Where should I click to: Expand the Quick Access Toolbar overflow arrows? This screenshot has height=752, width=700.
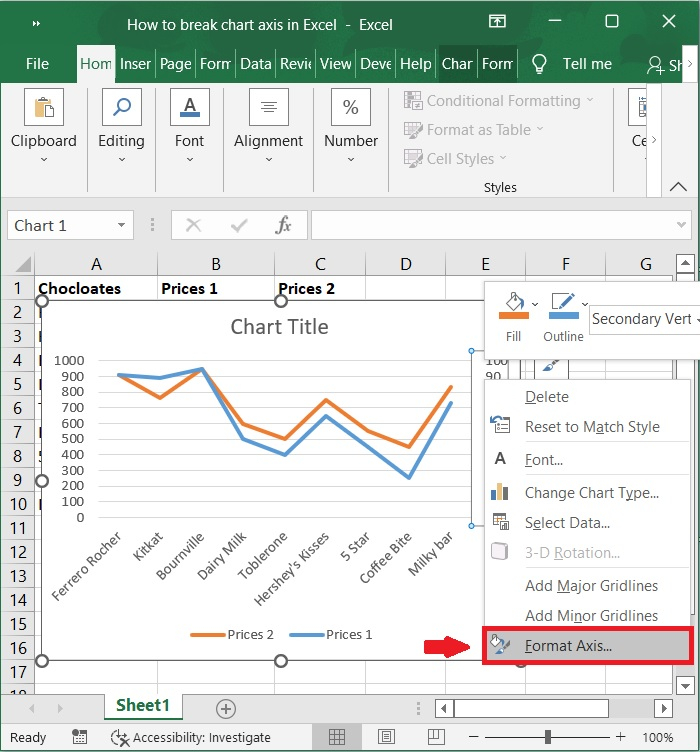36,24
